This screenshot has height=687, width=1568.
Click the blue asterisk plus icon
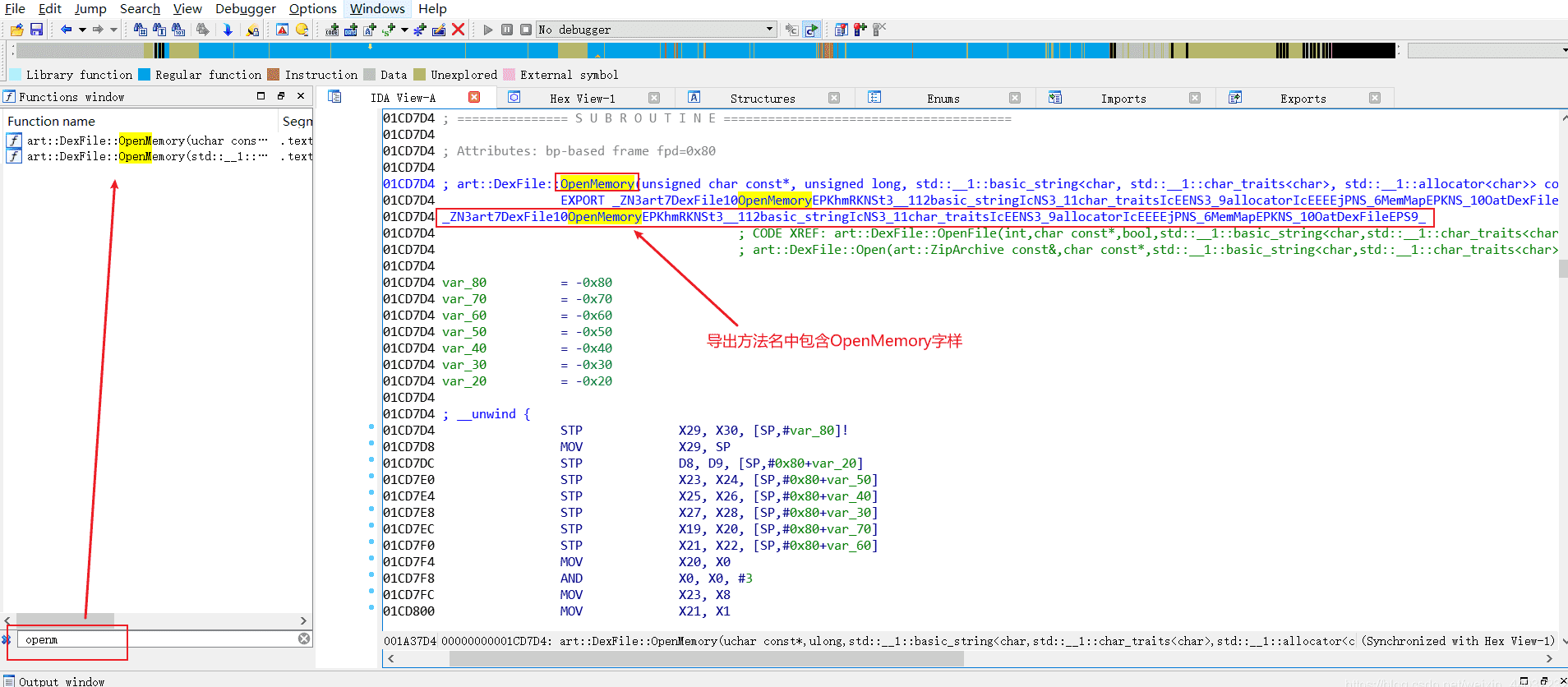click(420, 30)
